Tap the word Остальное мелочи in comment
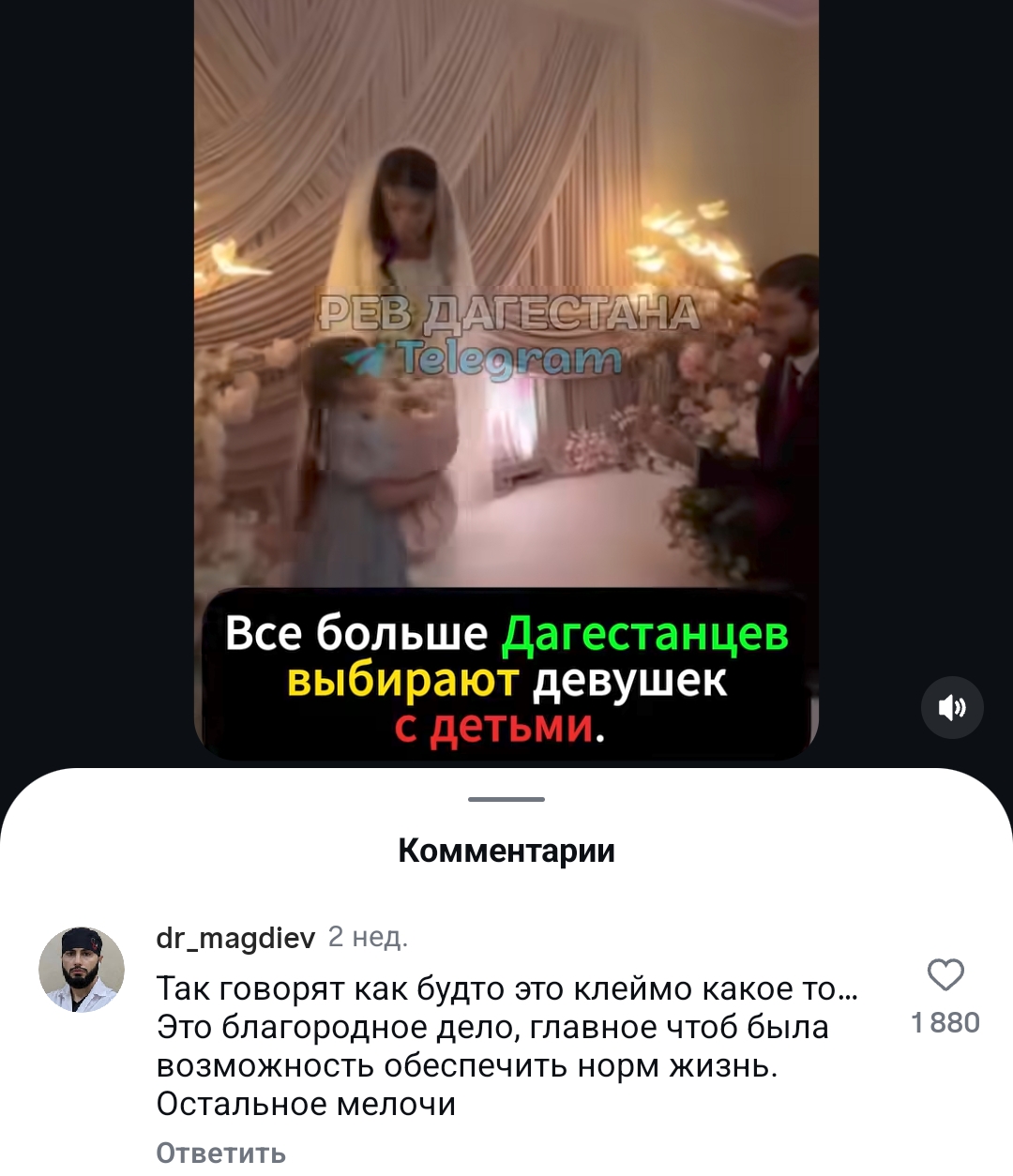Image resolution: width=1013 pixels, height=1176 pixels. [306, 1104]
